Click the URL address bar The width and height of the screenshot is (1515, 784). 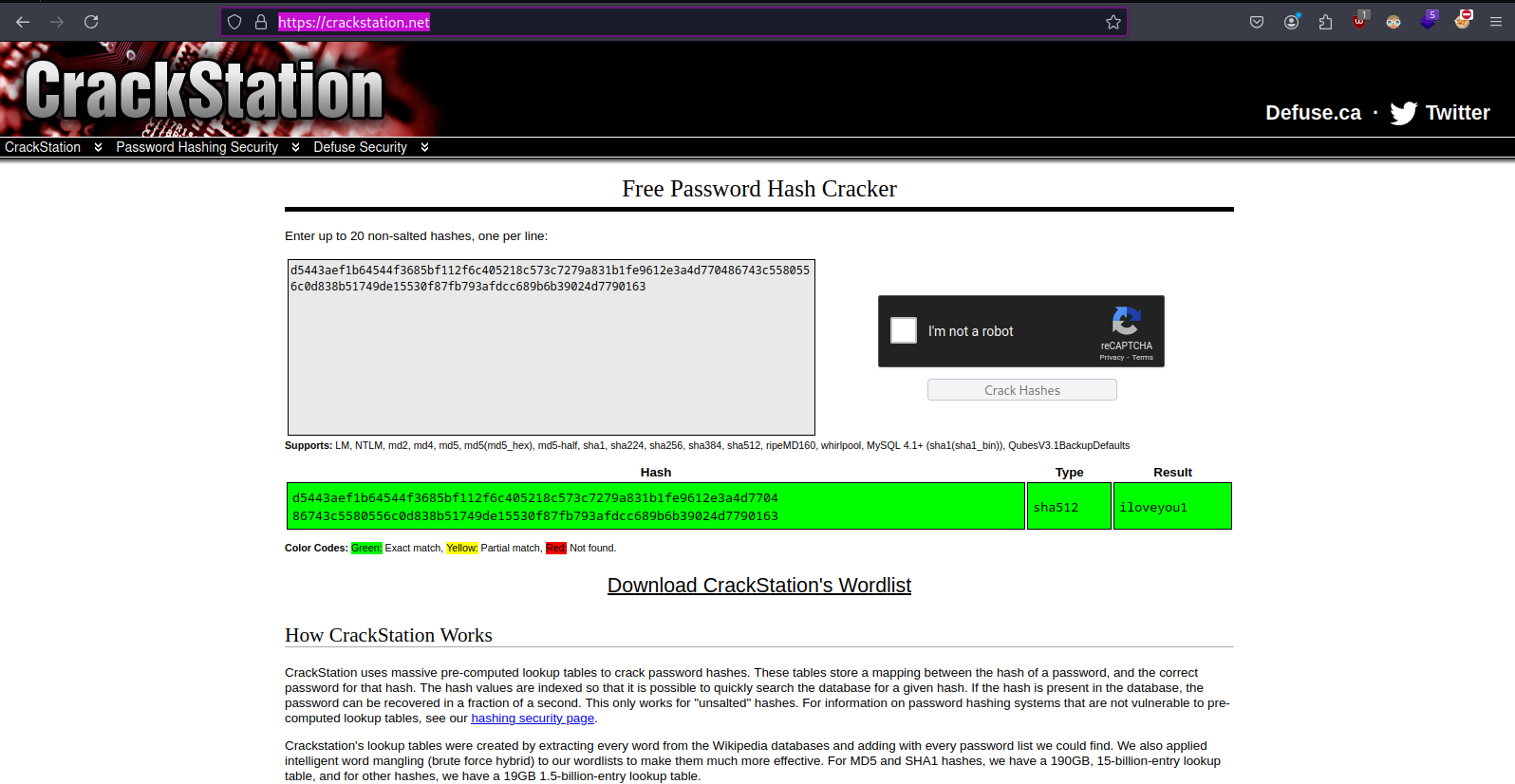(x=674, y=22)
